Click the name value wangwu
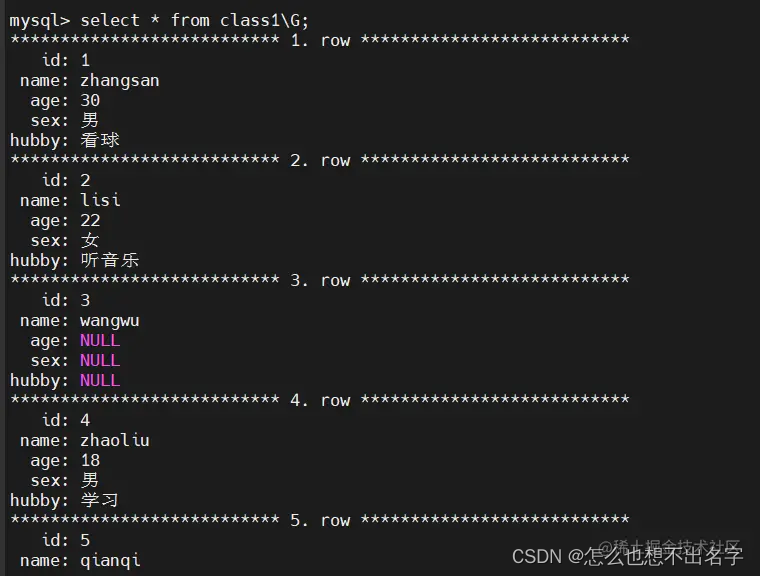Viewport: 760px width, 576px height. point(110,321)
